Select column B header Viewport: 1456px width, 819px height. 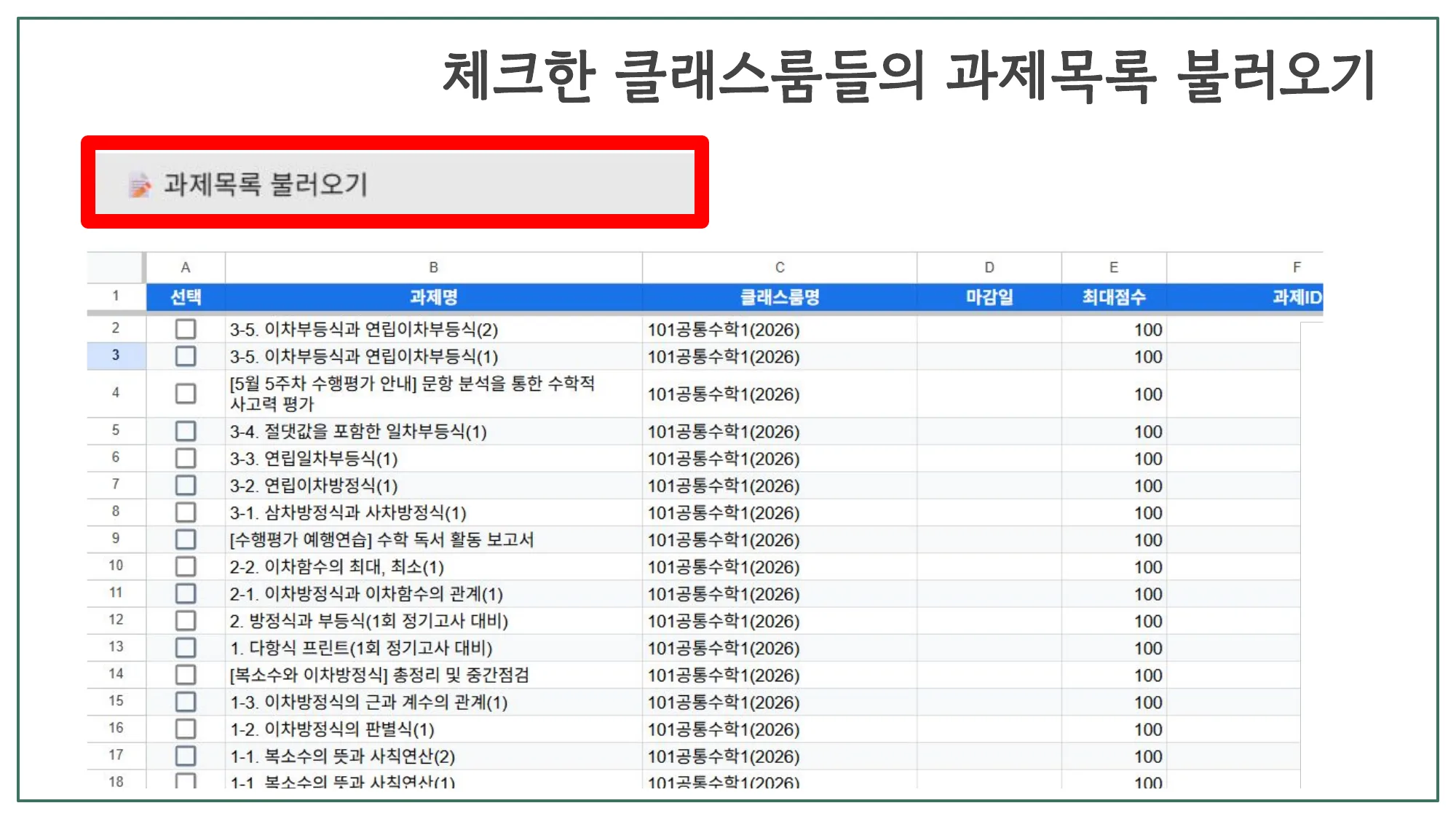434,267
